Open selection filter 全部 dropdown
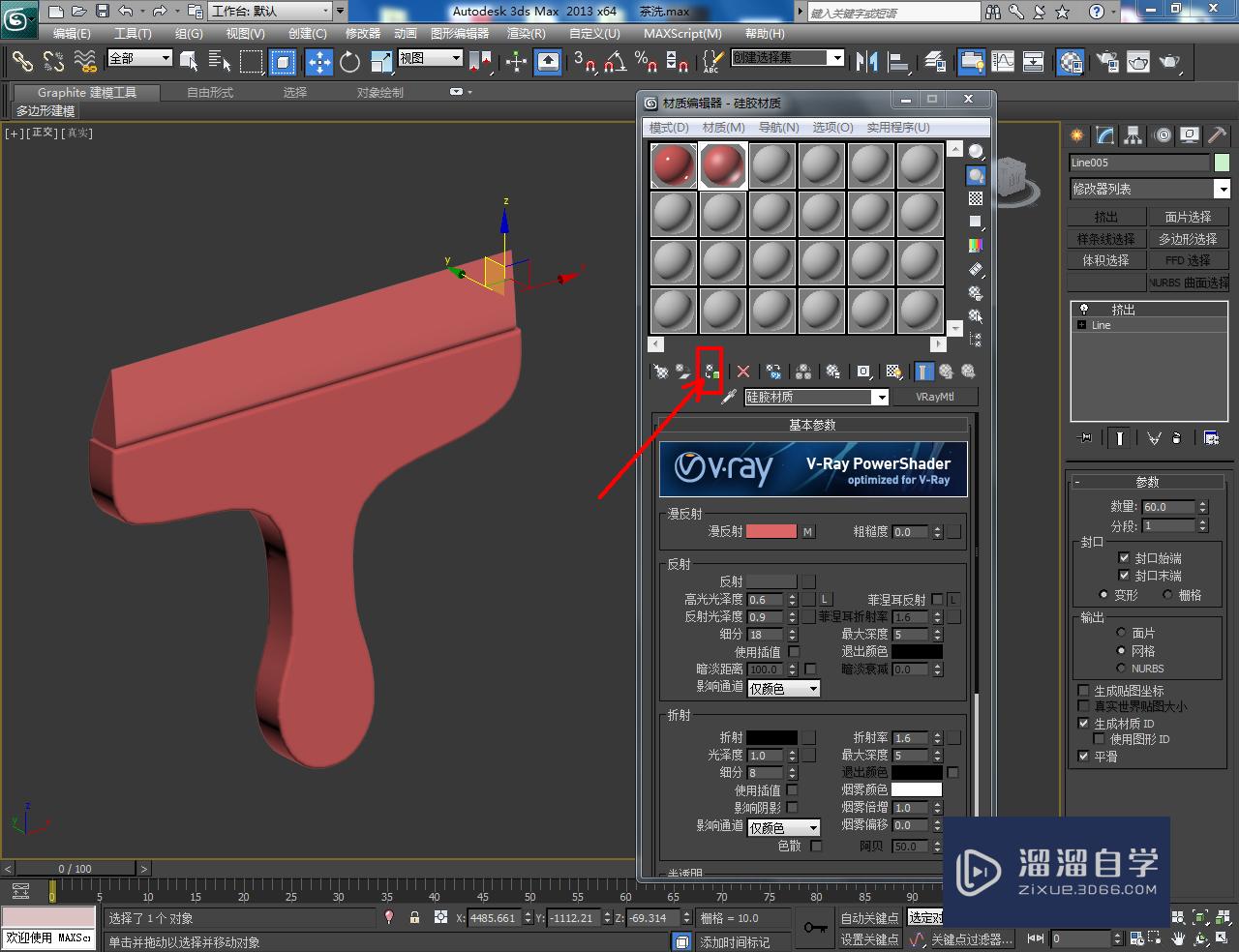Image resolution: width=1239 pixels, height=952 pixels. click(139, 58)
